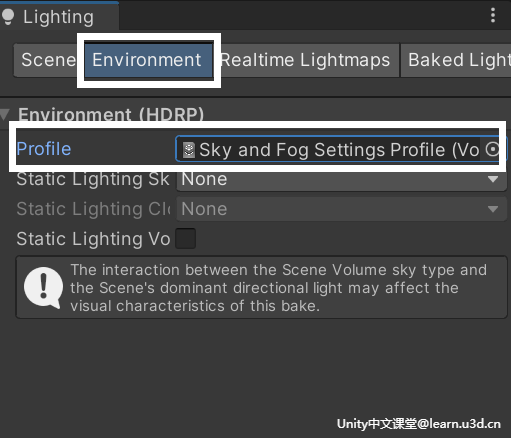This screenshot has height=438, width=511.
Task: Collapse the Environment (HDRP) section
Action: coord(5,114)
